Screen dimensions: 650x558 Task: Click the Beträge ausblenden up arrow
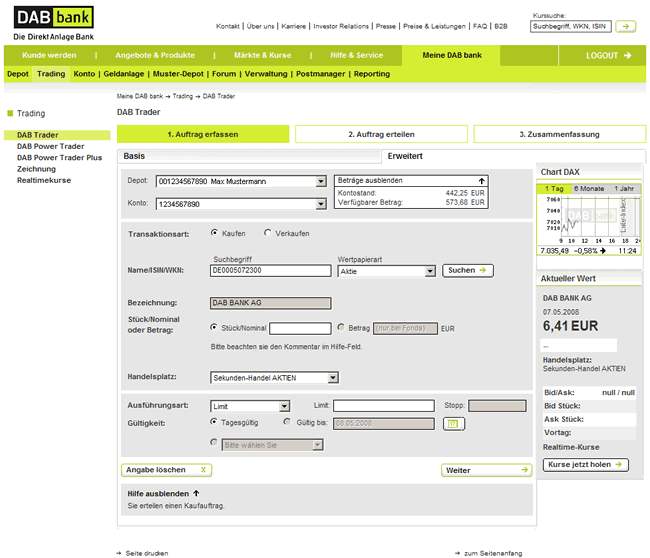click(x=481, y=181)
